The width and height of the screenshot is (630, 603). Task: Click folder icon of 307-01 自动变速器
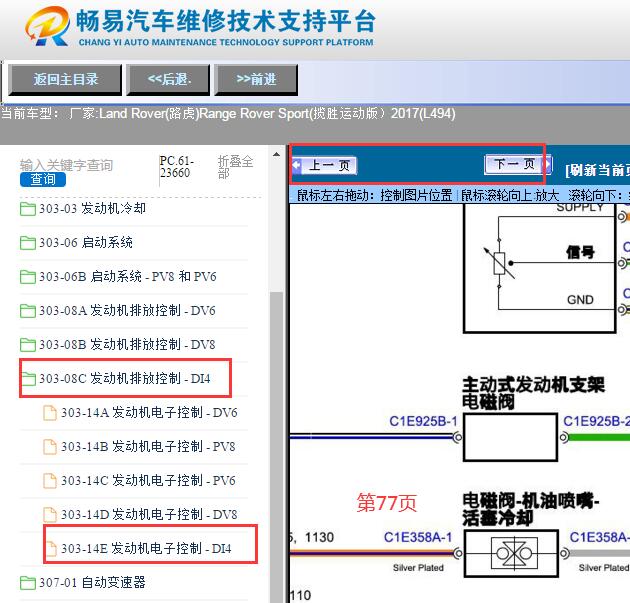click(27, 583)
